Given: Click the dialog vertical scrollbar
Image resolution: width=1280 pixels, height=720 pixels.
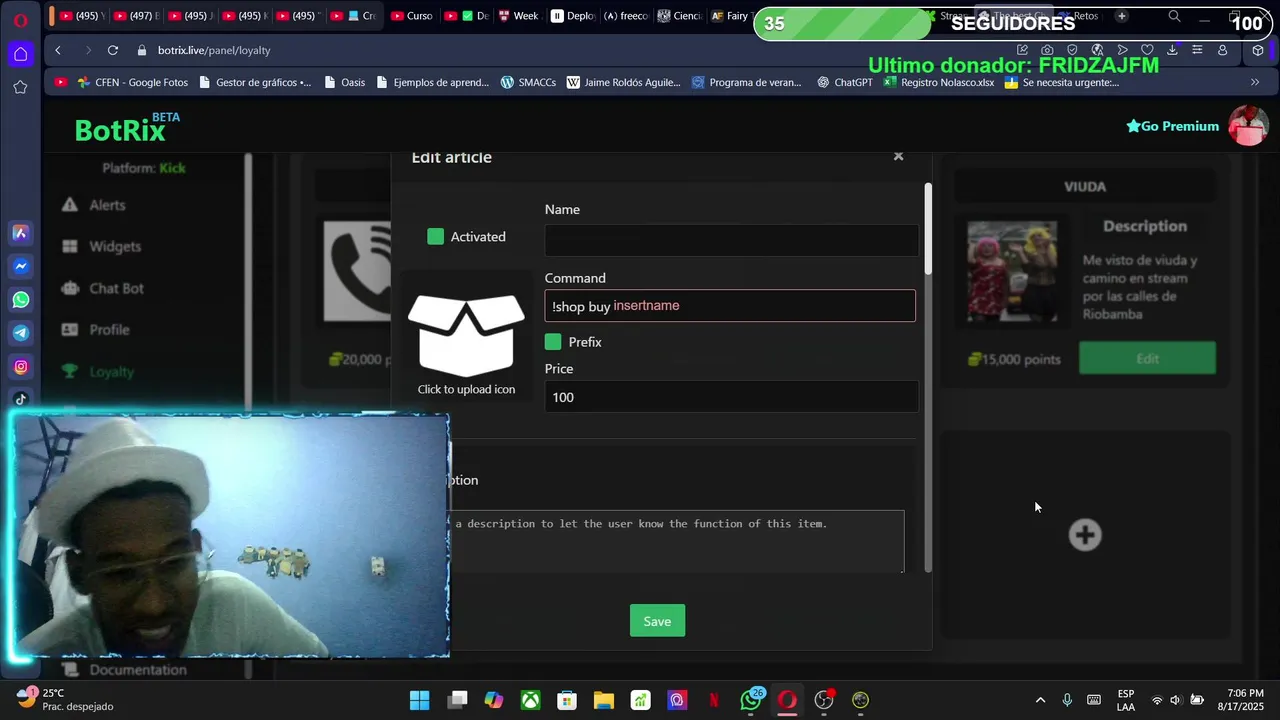Looking at the screenshot, I should pyautogui.click(x=928, y=228).
